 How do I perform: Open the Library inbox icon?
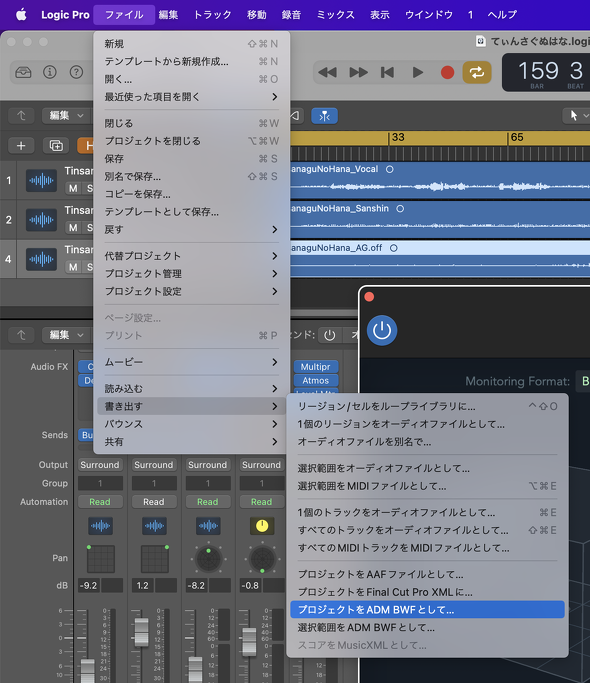coord(23,72)
